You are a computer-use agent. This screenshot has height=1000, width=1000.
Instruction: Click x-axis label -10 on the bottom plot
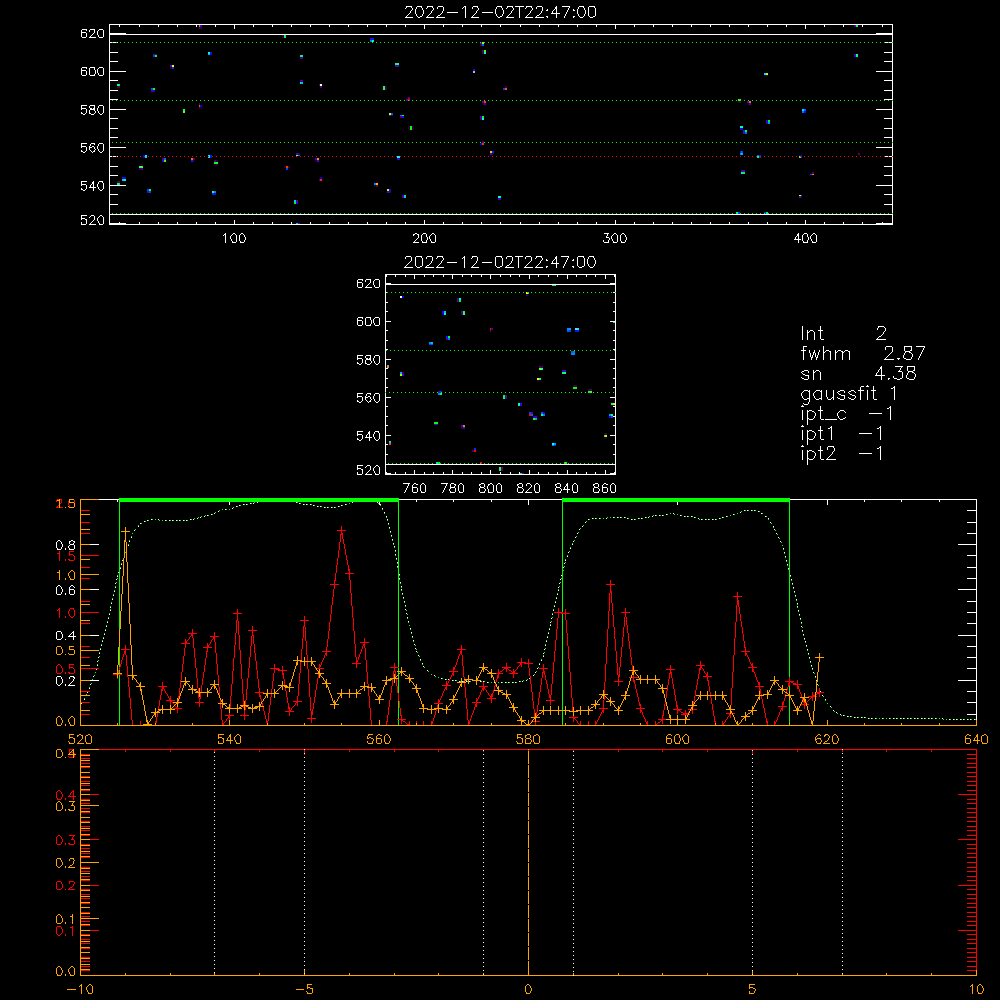point(80,989)
